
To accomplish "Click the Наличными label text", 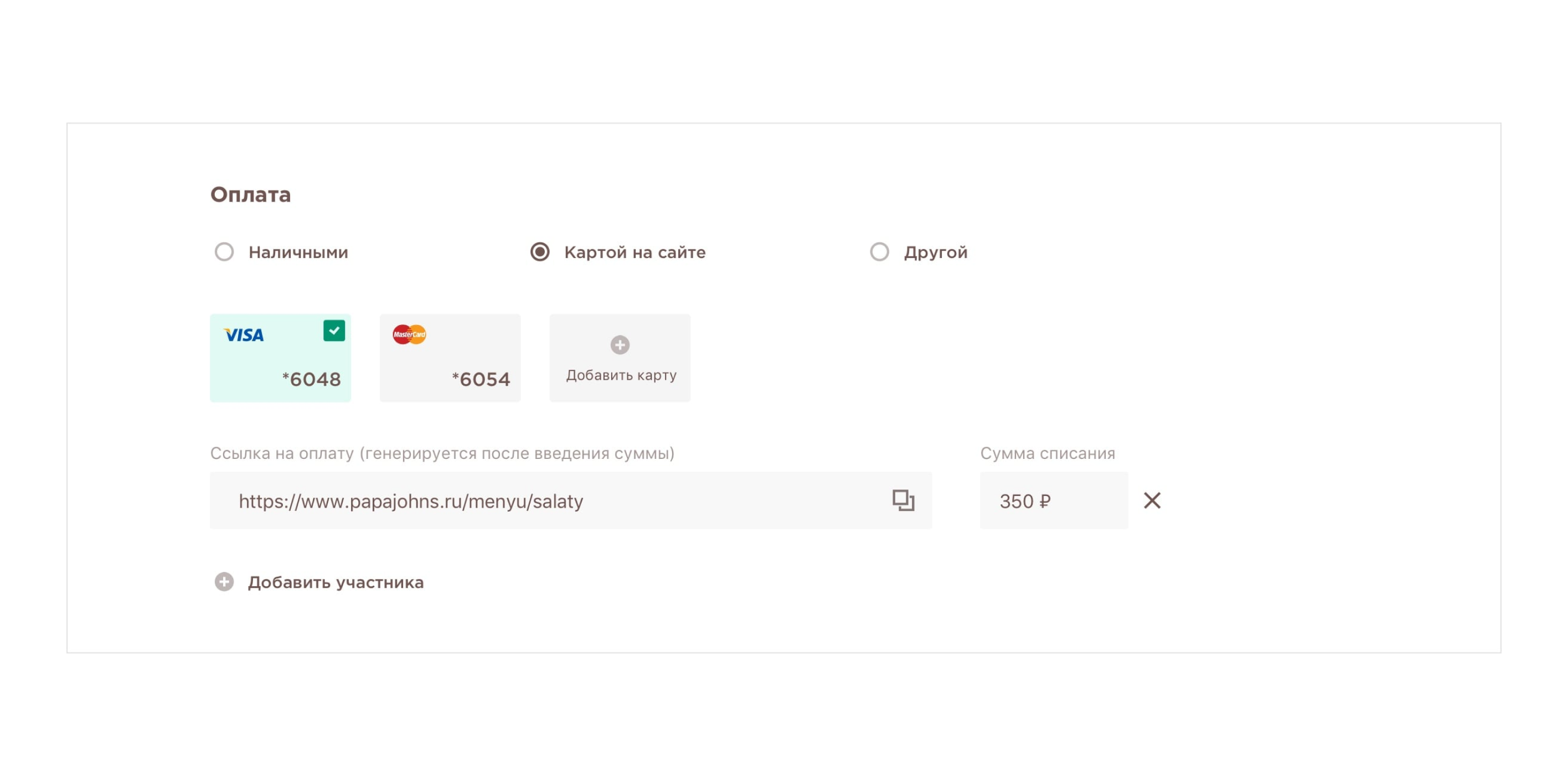I will point(298,252).
